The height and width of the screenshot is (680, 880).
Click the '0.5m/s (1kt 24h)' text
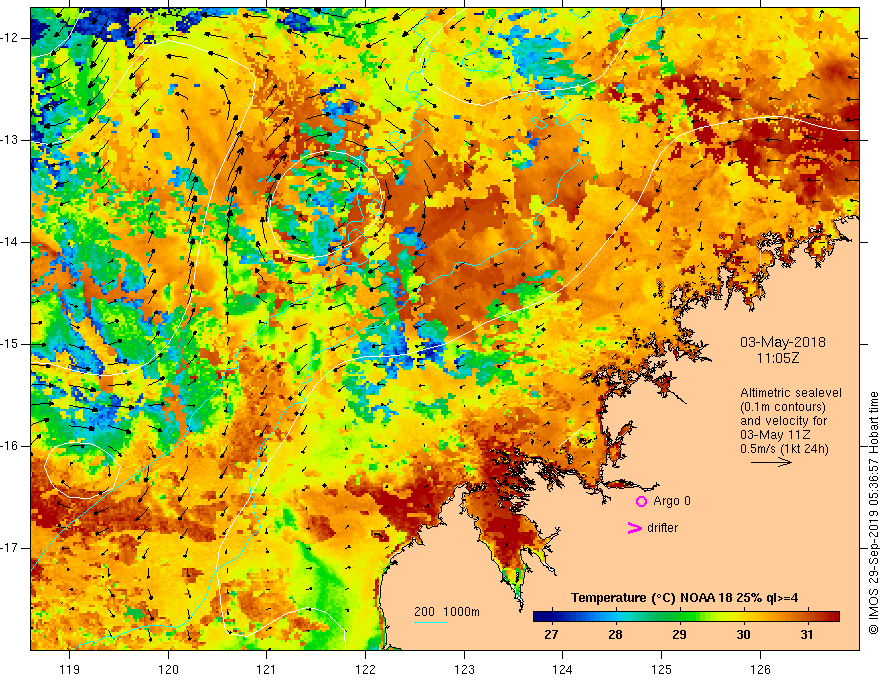point(784,449)
